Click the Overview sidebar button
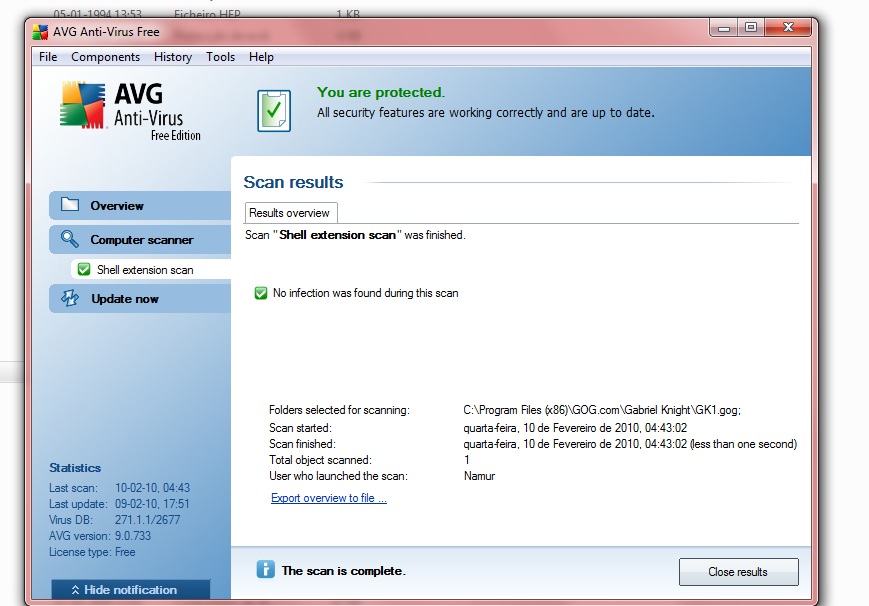The height and width of the screenshot is (606, 869). point(140,206)
